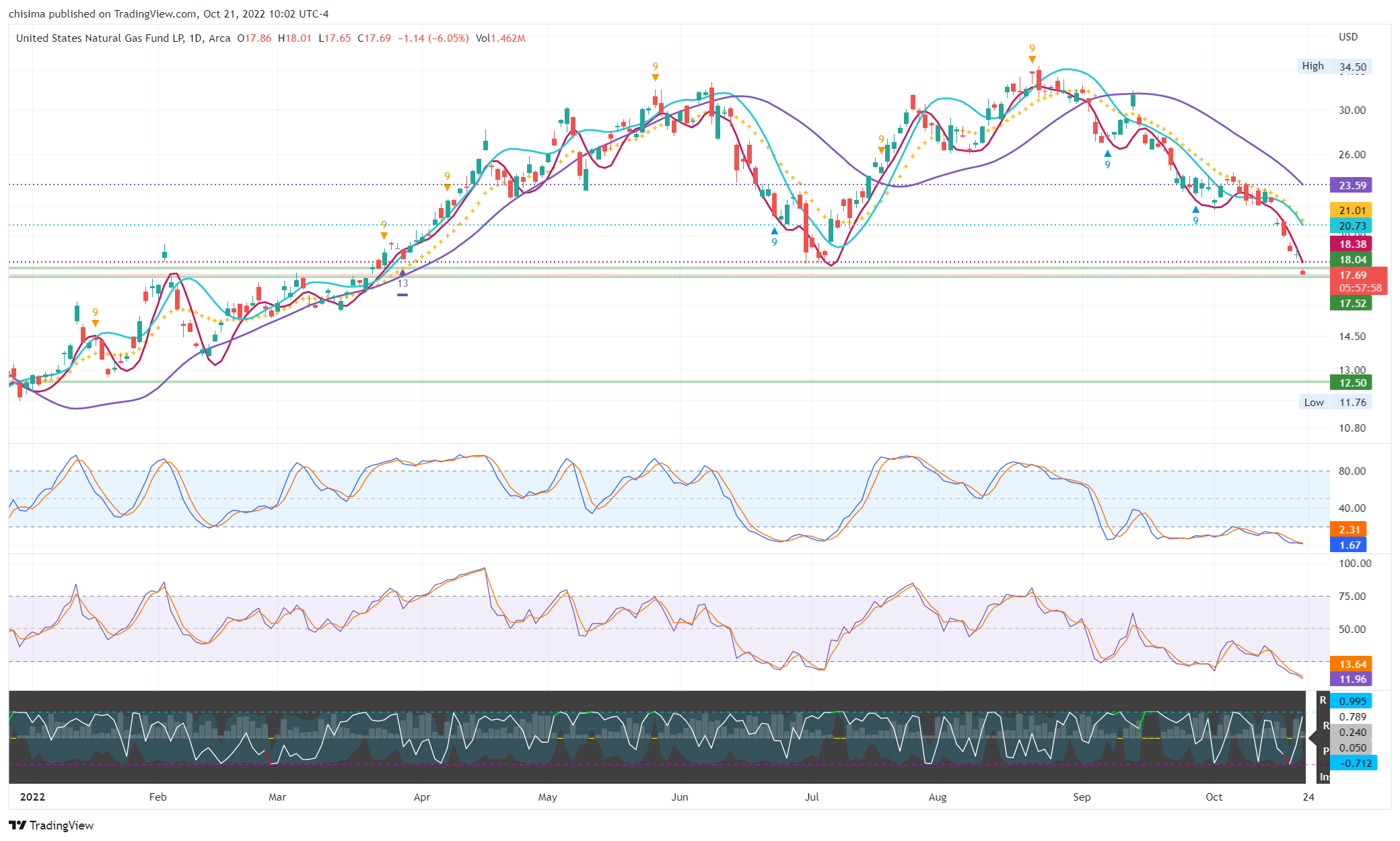Image resolution: width=1400 pixels, height=841 pixels.
Task: Click the High 34.50 price tag
Action: [1335, 66]
